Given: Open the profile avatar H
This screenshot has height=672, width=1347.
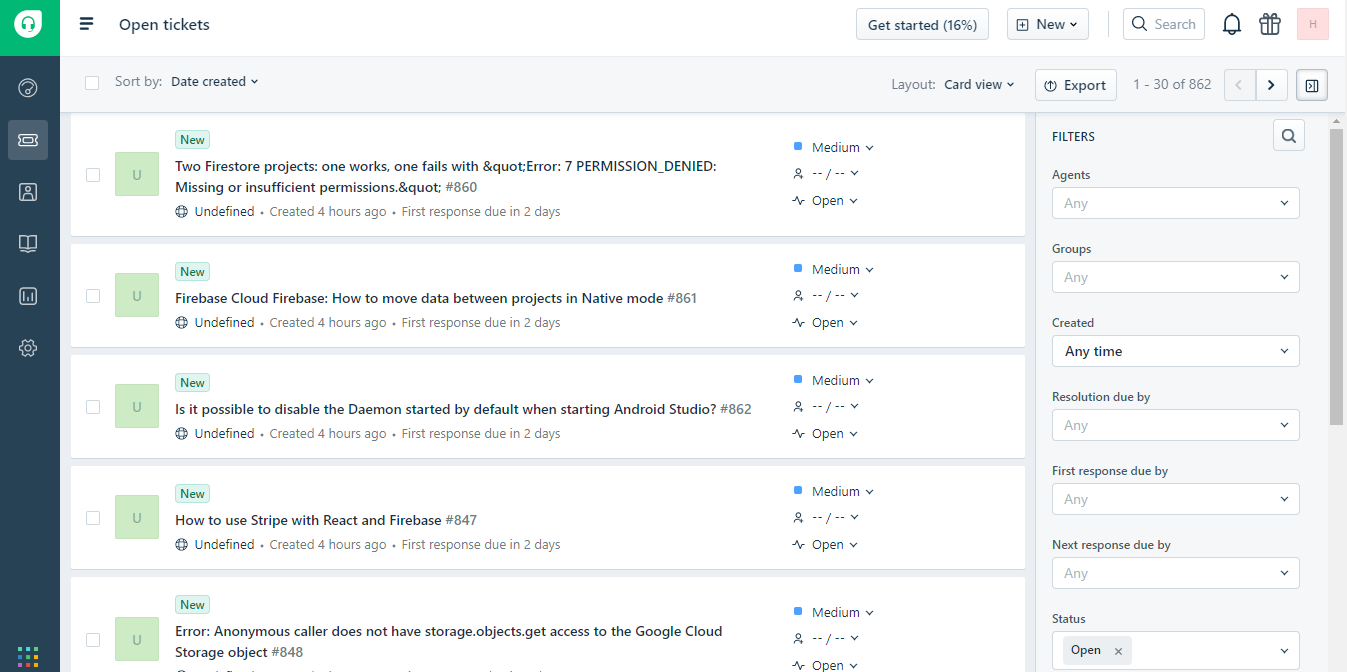Looking at the screenshot, I should (1313, 24).
